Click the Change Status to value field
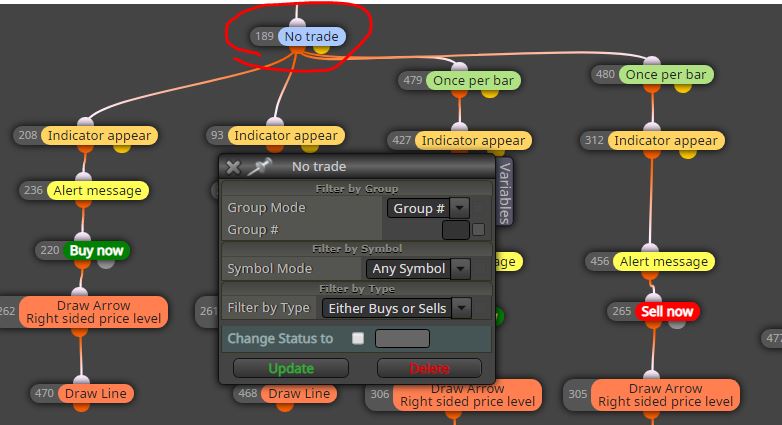This screenshot has width=782, height=425. tap(402, 338)
